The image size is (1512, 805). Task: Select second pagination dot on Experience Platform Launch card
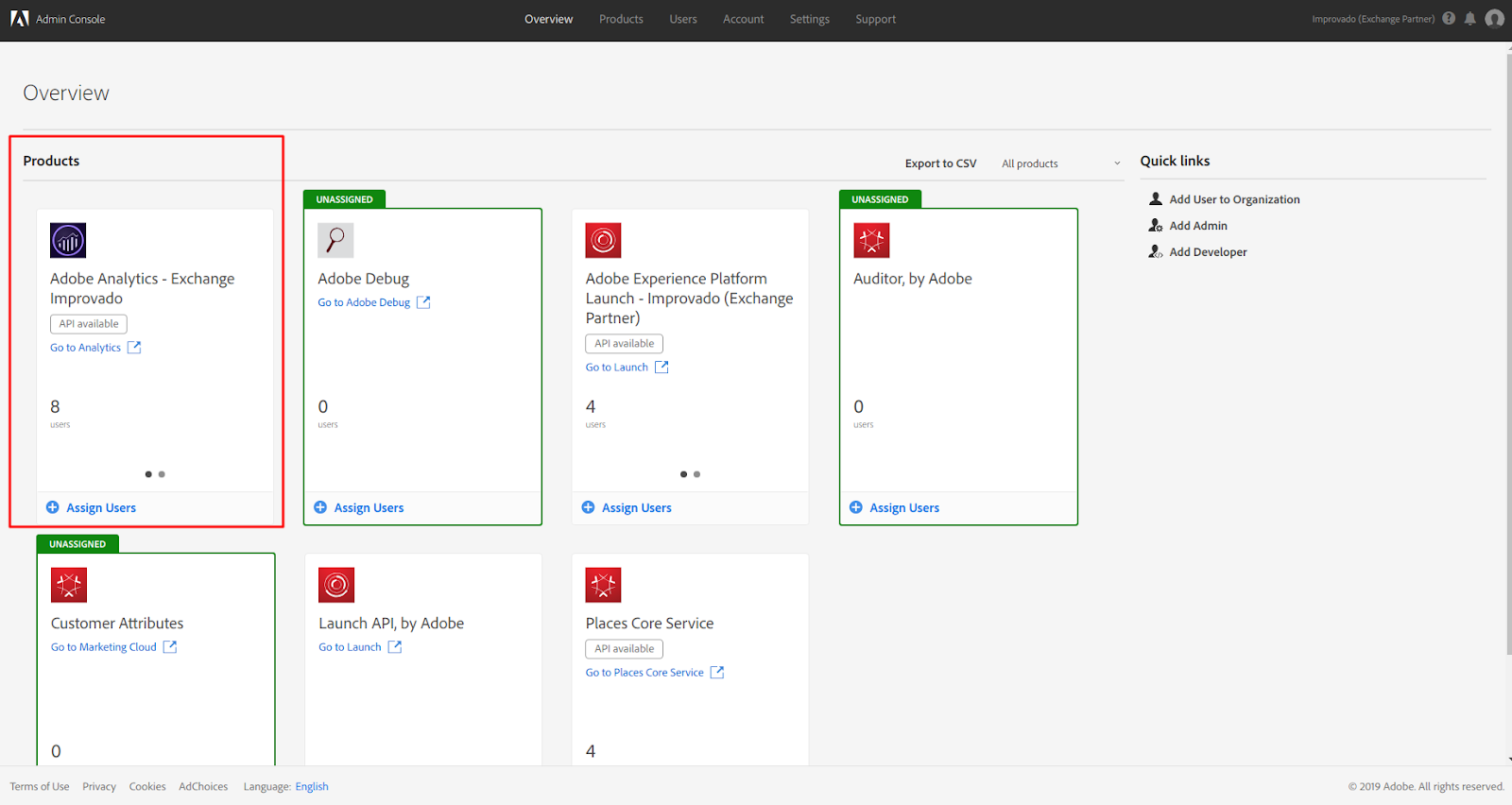coord(697,474)
